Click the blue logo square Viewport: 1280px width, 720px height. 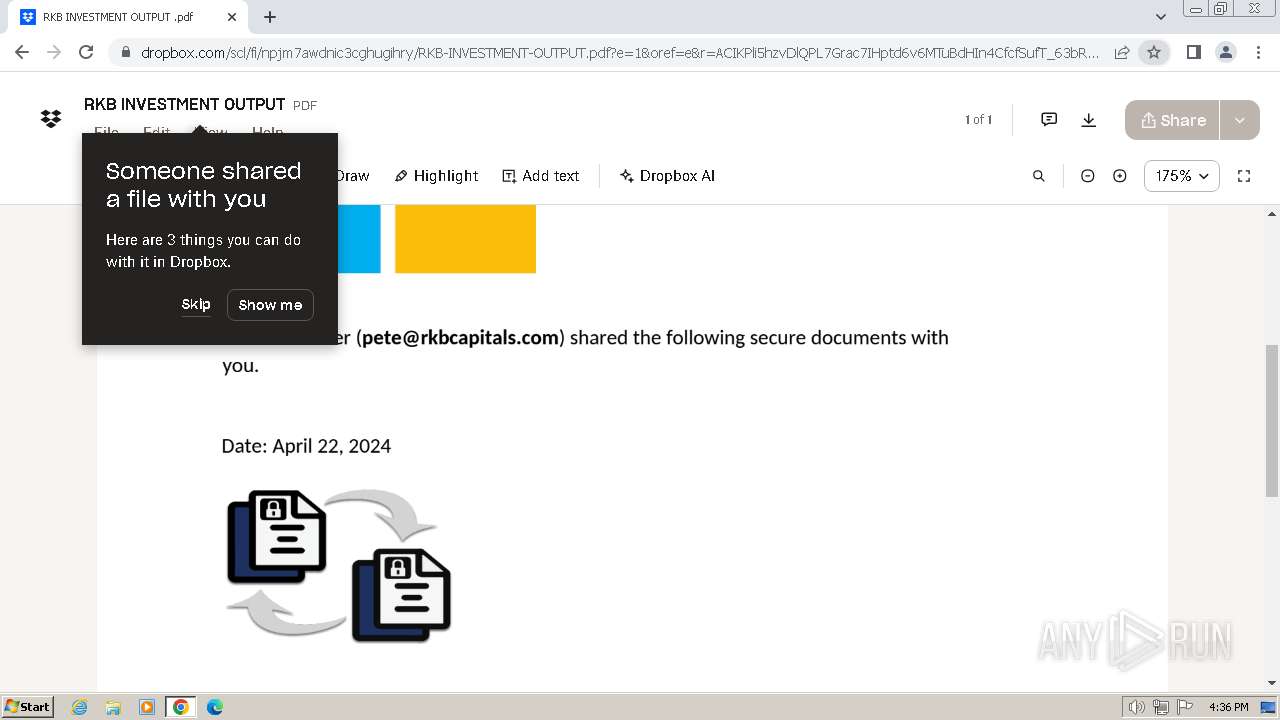pos(359,239)
